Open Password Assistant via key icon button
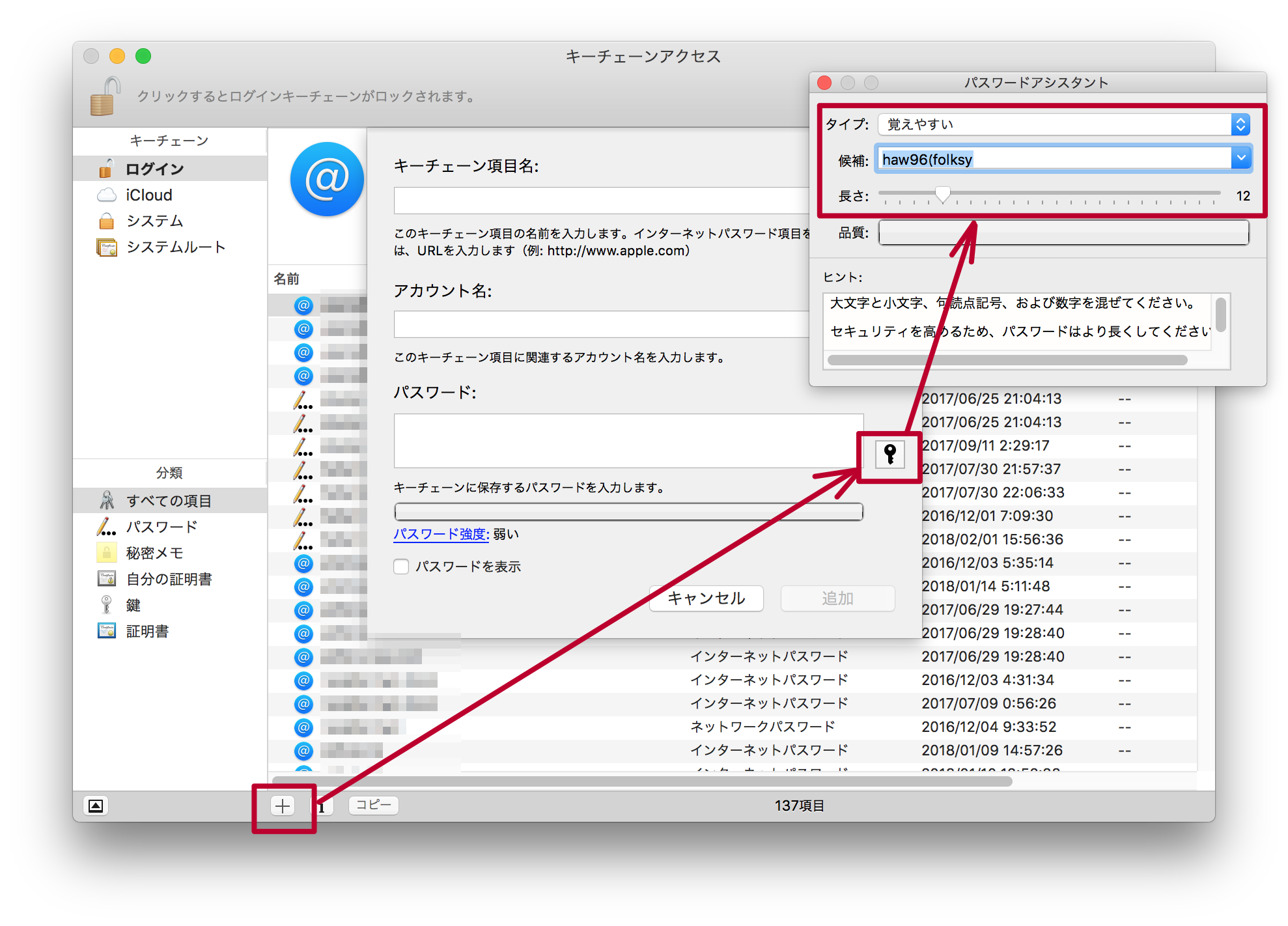 [x=889, y=454]
